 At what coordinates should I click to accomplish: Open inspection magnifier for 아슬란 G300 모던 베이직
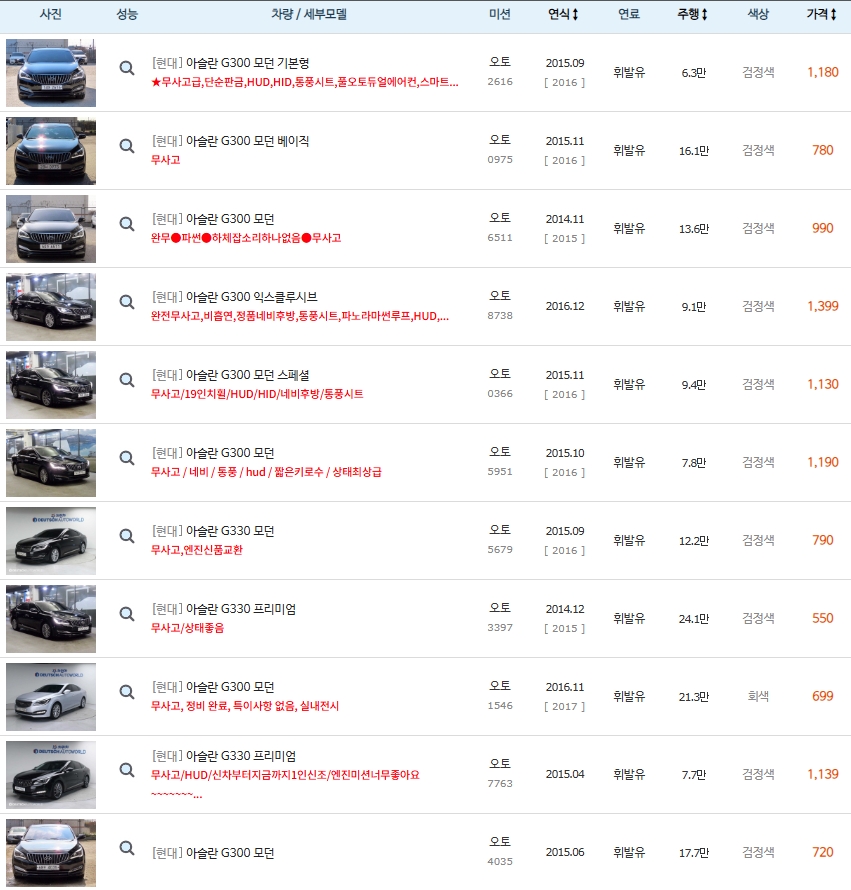pyautogui.click(x=127, y=146)
